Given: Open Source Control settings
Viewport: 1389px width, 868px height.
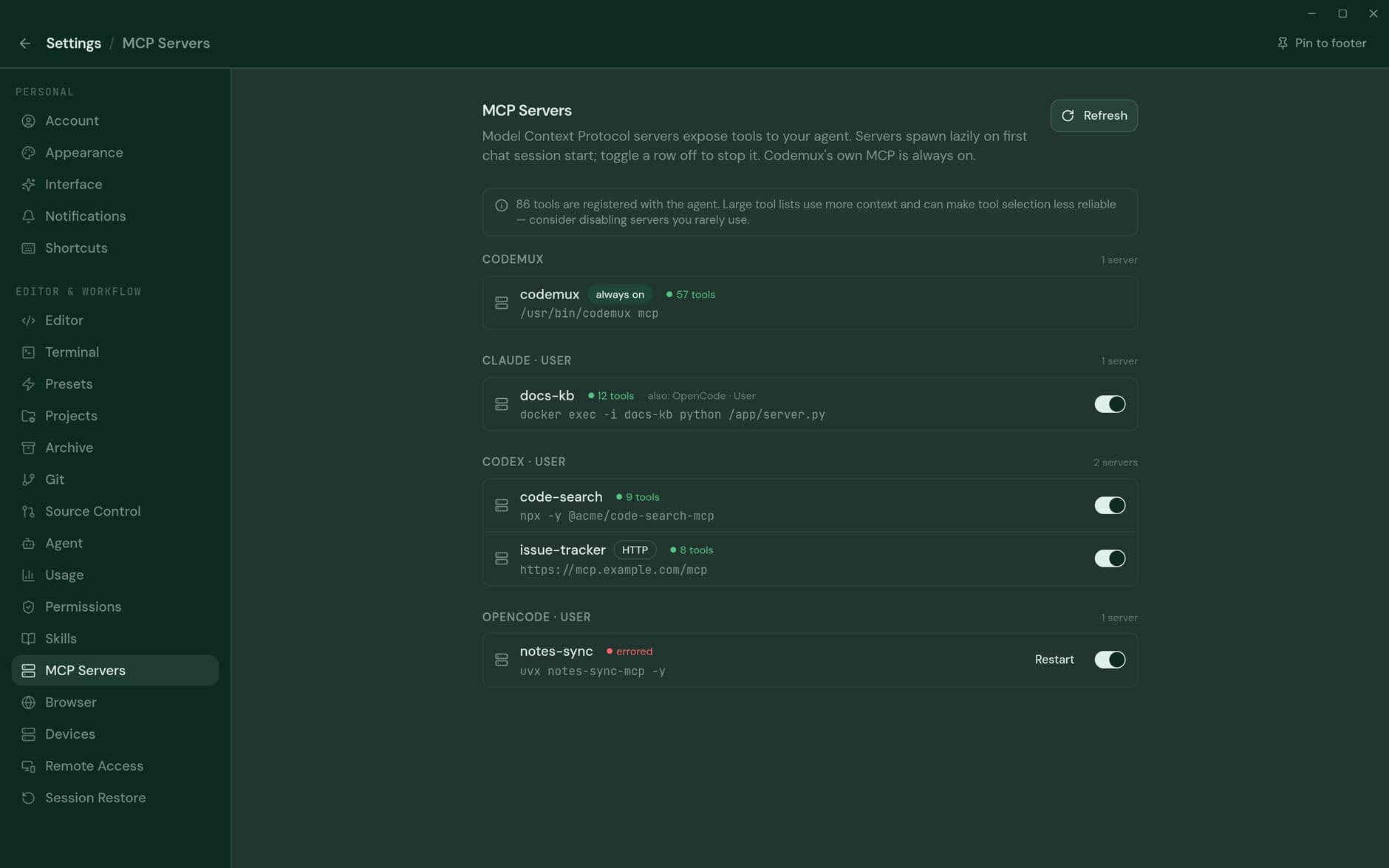Looking at the screenshot, I should (115, 511).
